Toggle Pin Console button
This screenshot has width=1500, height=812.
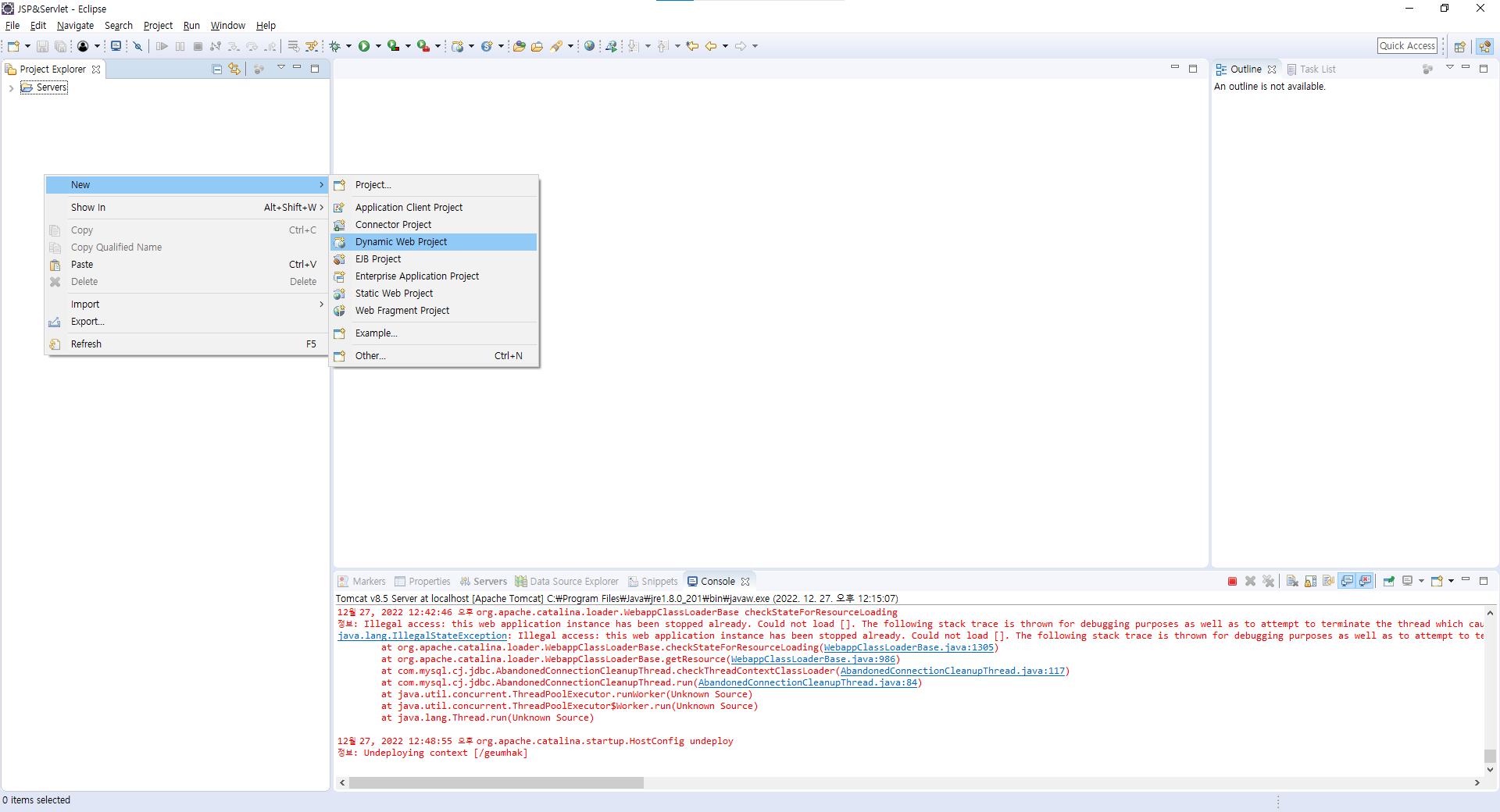1389,581
